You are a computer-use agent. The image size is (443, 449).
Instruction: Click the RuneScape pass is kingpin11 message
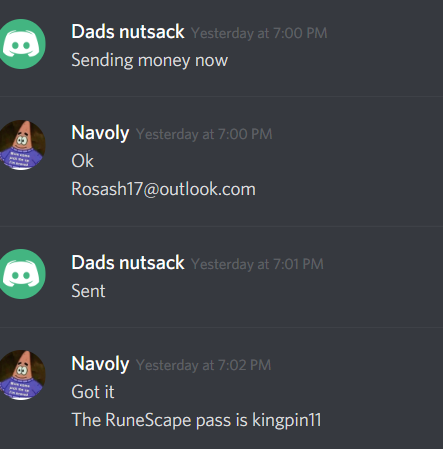[196, 420]
